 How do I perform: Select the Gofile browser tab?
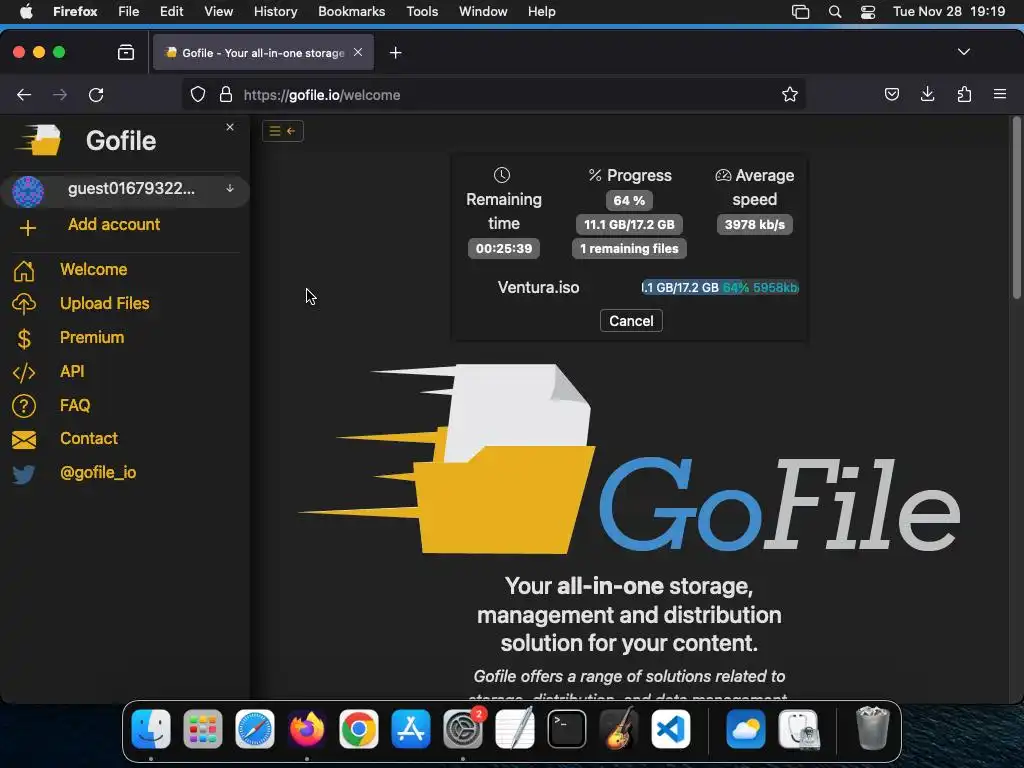(x=263, y=52)
